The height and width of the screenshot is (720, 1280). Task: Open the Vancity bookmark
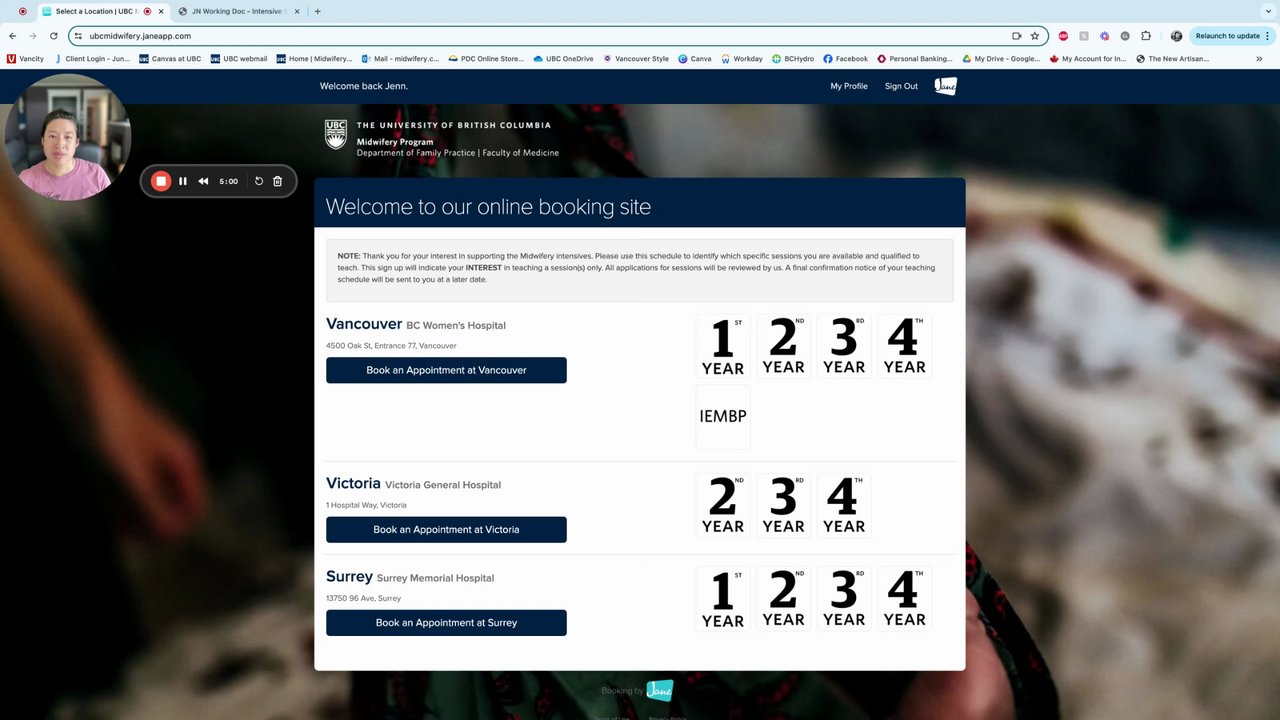[x=26, y=59]
